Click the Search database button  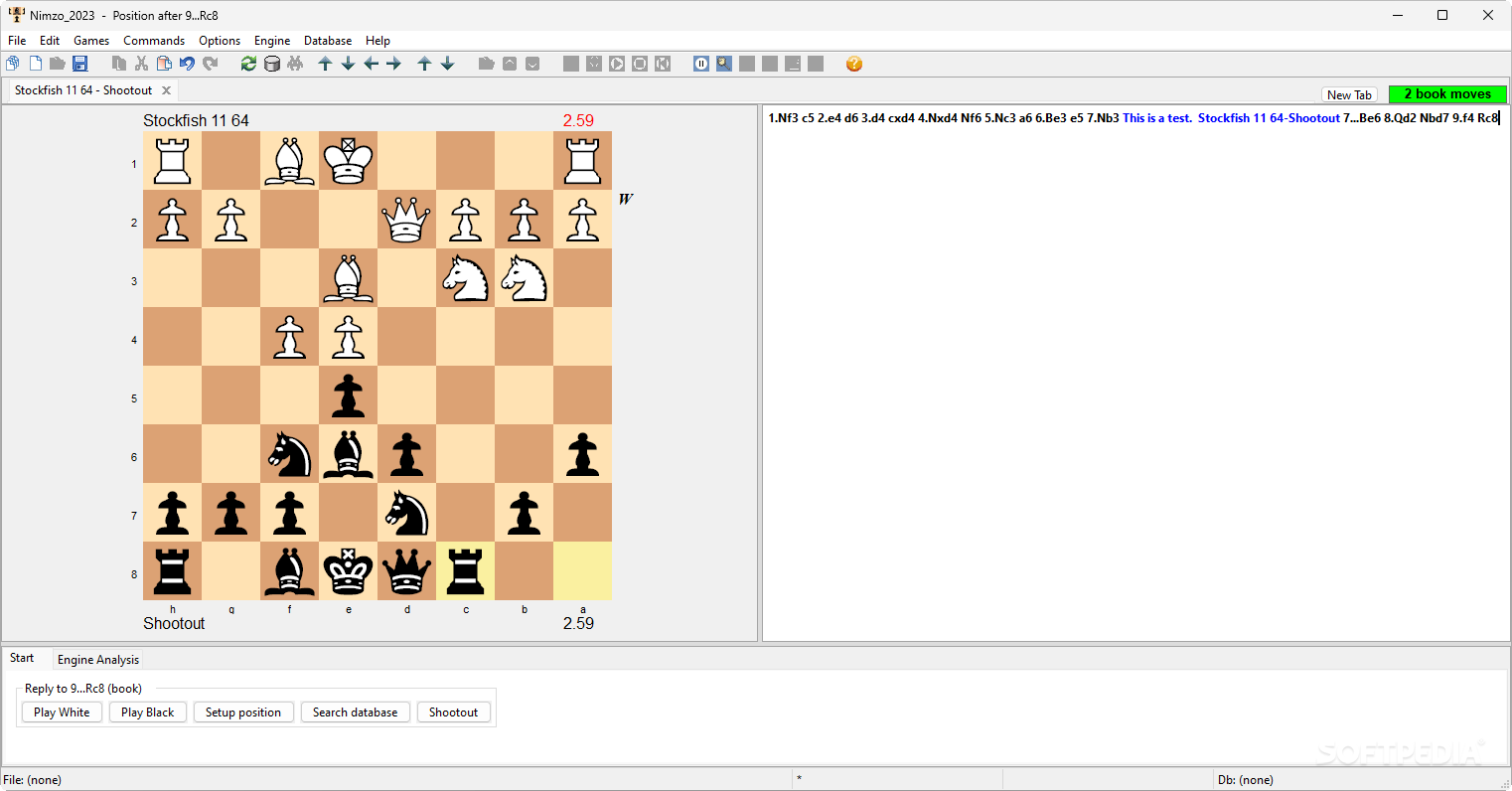355,712
